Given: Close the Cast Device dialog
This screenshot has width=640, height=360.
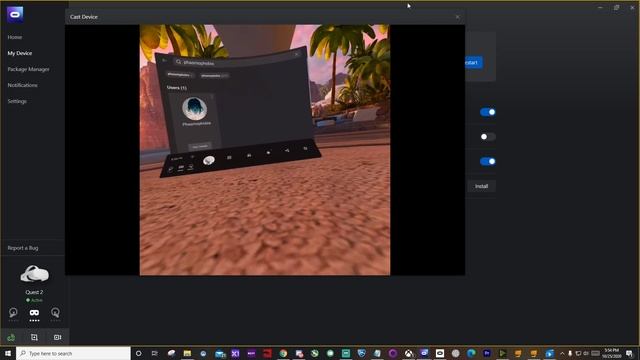Looking at the screenshot, I should pos(458,17).
